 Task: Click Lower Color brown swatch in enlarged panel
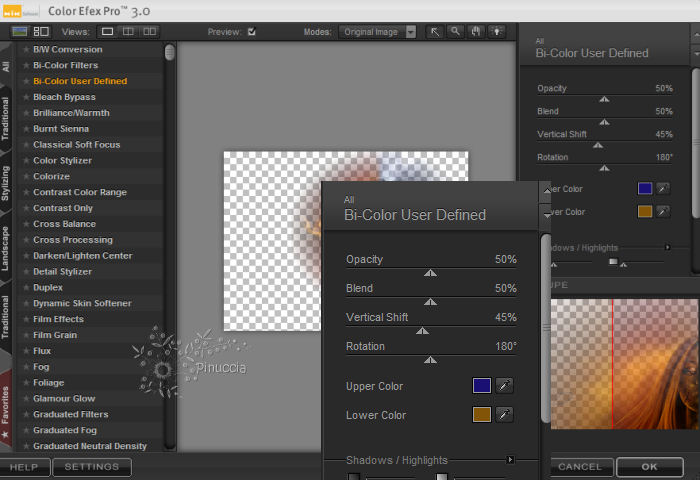(482, 415)
